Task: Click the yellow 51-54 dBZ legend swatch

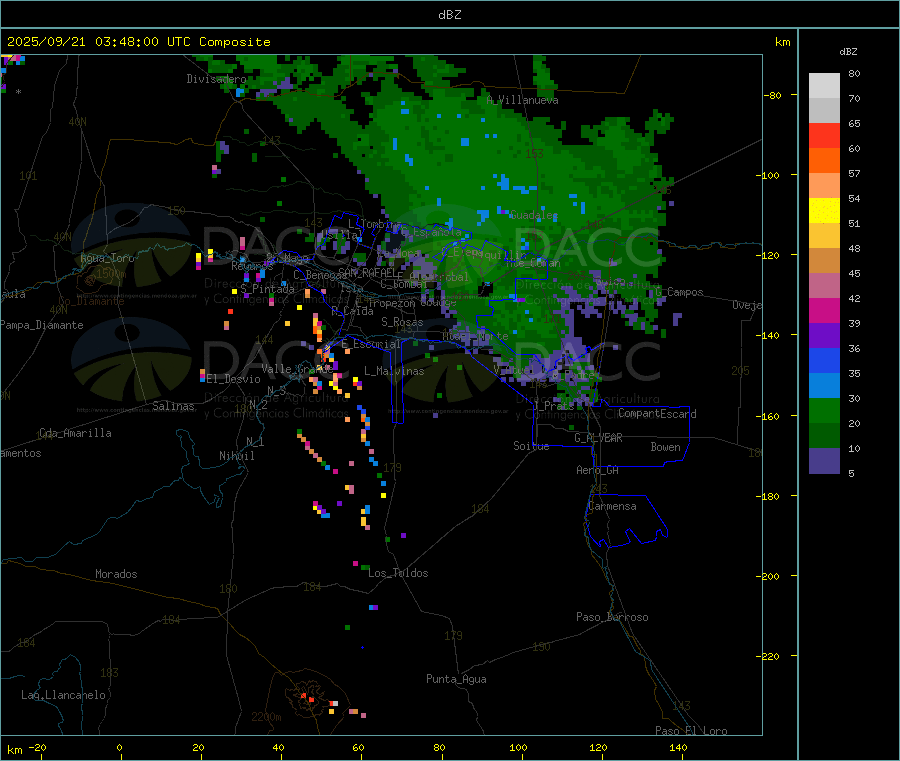Action: click(824, 211)
